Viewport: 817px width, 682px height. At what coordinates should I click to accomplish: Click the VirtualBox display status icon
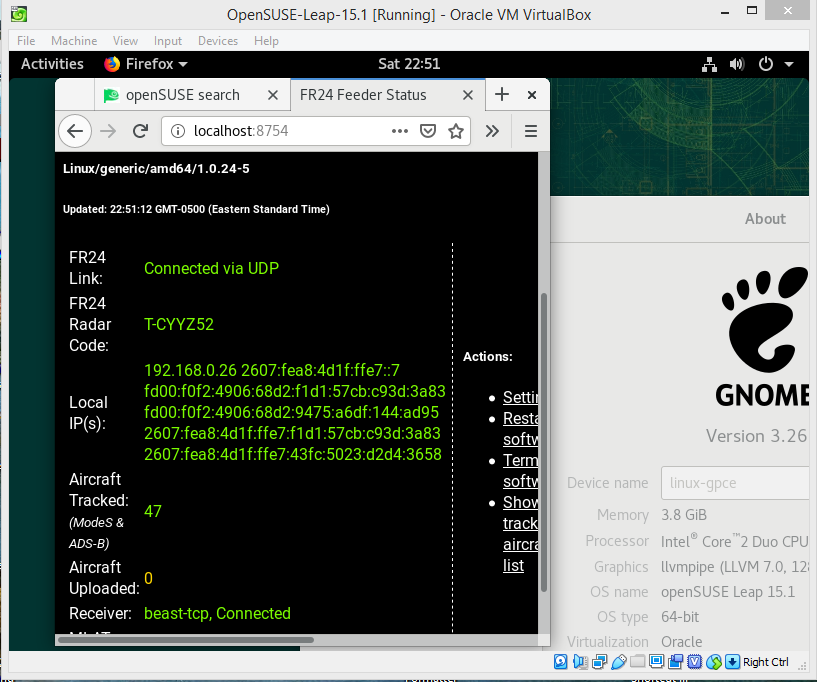(x=657, y=662)
